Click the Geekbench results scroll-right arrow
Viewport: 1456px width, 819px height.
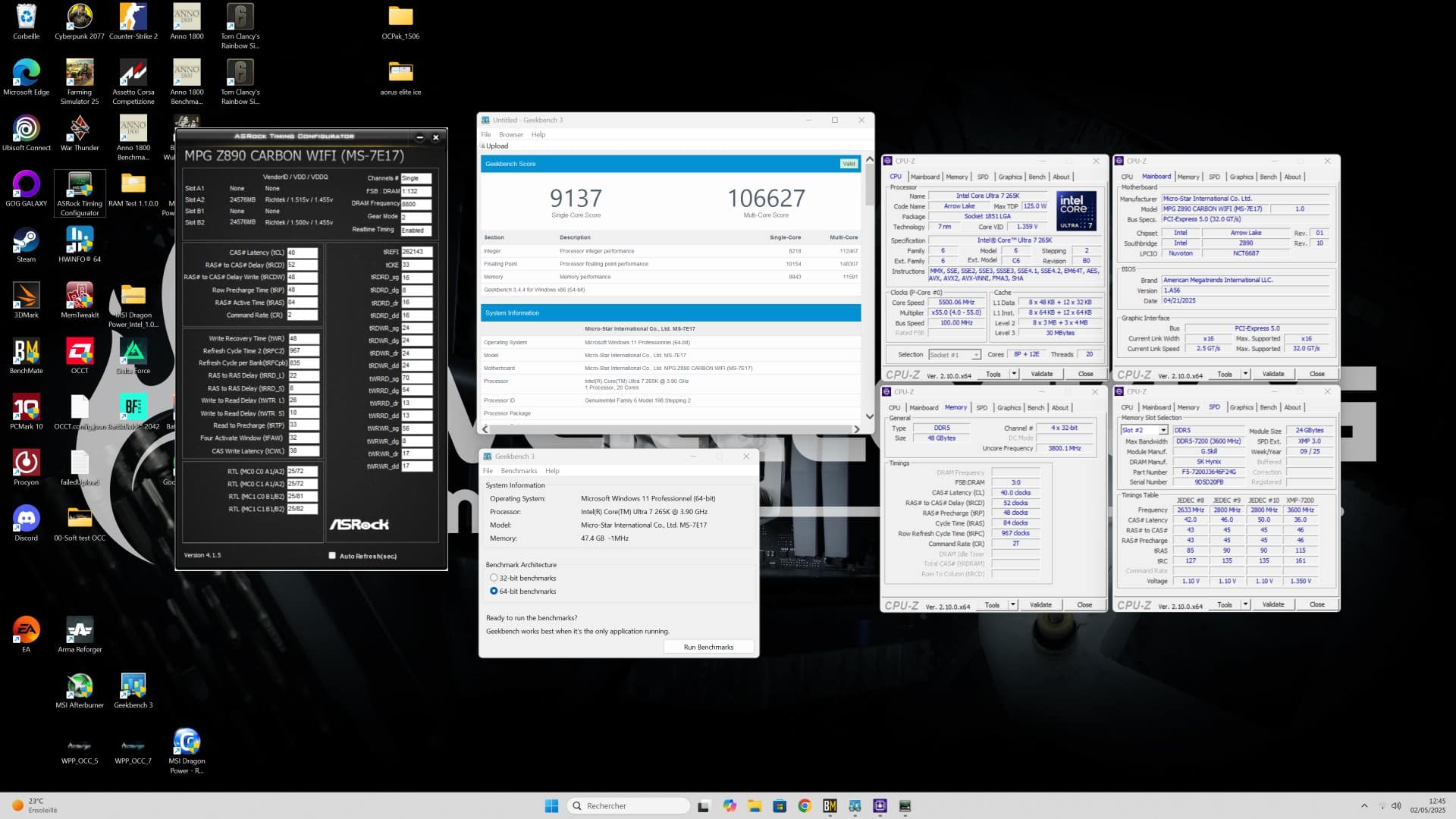857,429
